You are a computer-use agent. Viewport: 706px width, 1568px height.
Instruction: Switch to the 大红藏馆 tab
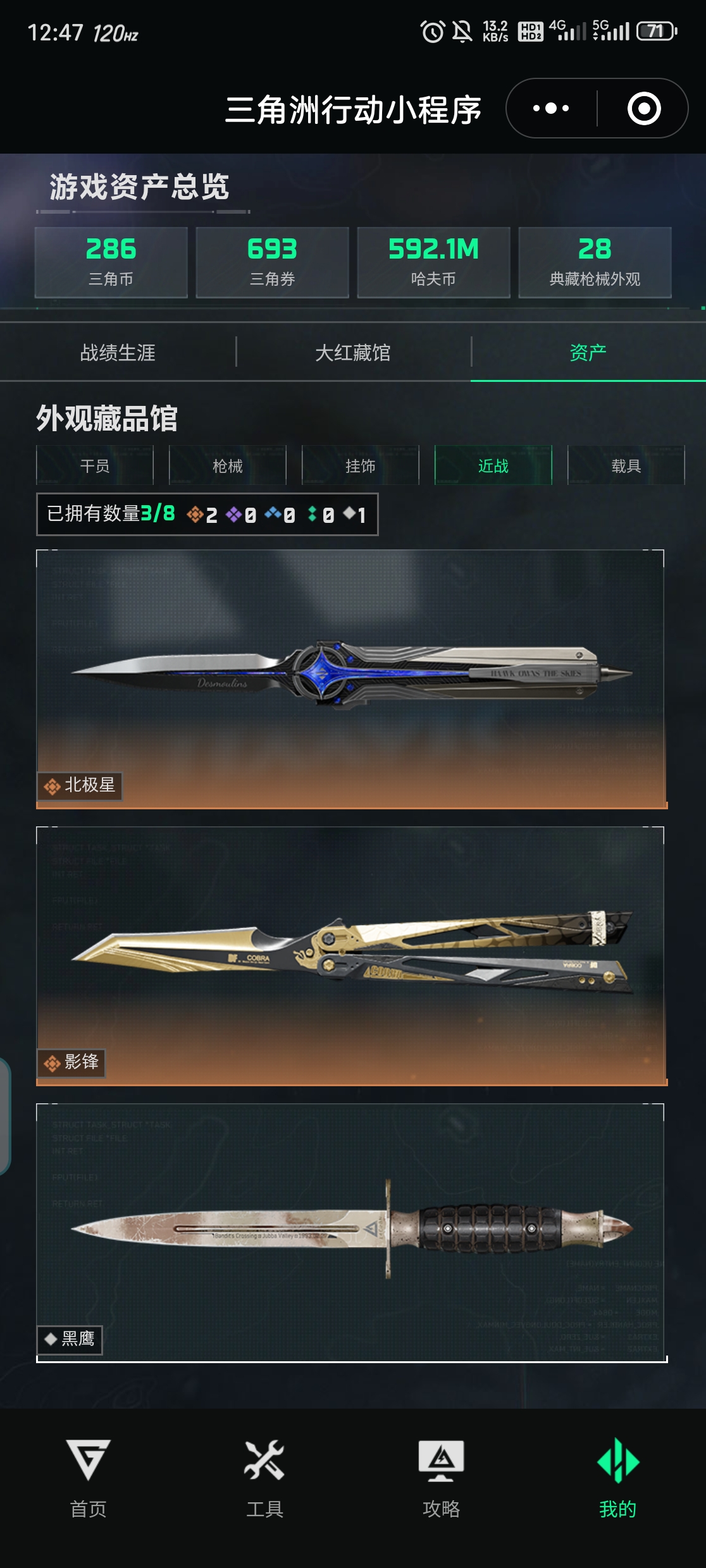353,352
